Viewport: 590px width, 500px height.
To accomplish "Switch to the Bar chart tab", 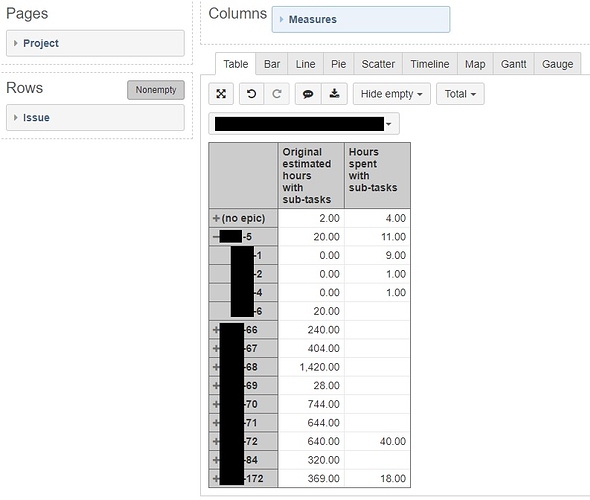I will click(x=272, y=64).
